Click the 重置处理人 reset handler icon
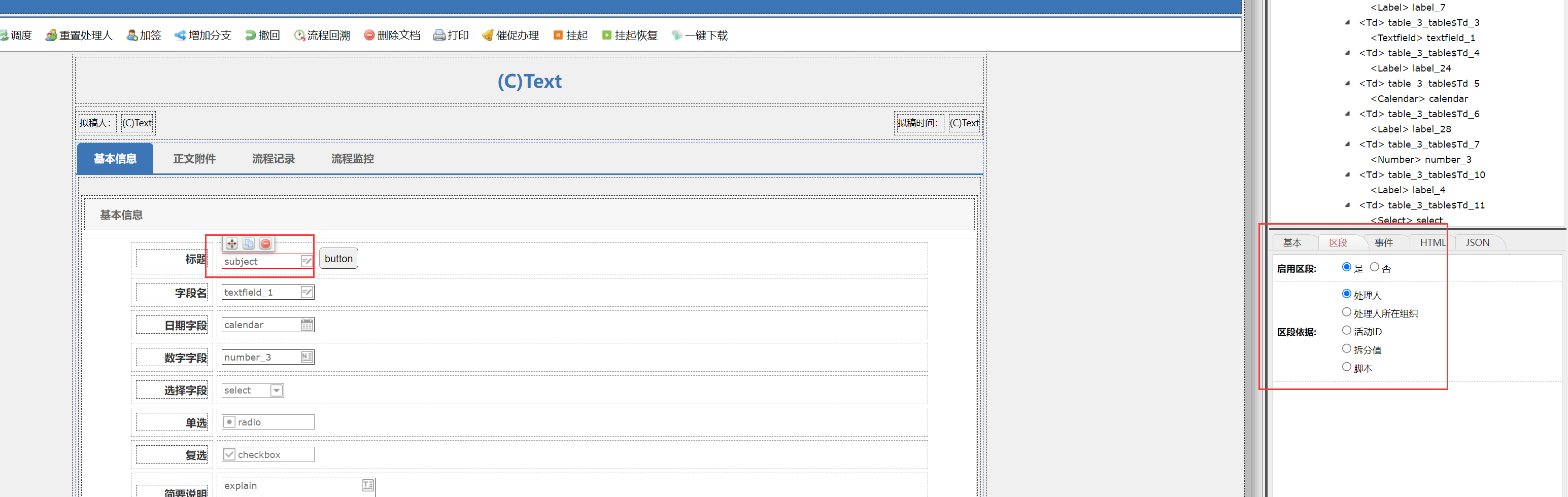 pyautogui.click(x=51, y=35)
